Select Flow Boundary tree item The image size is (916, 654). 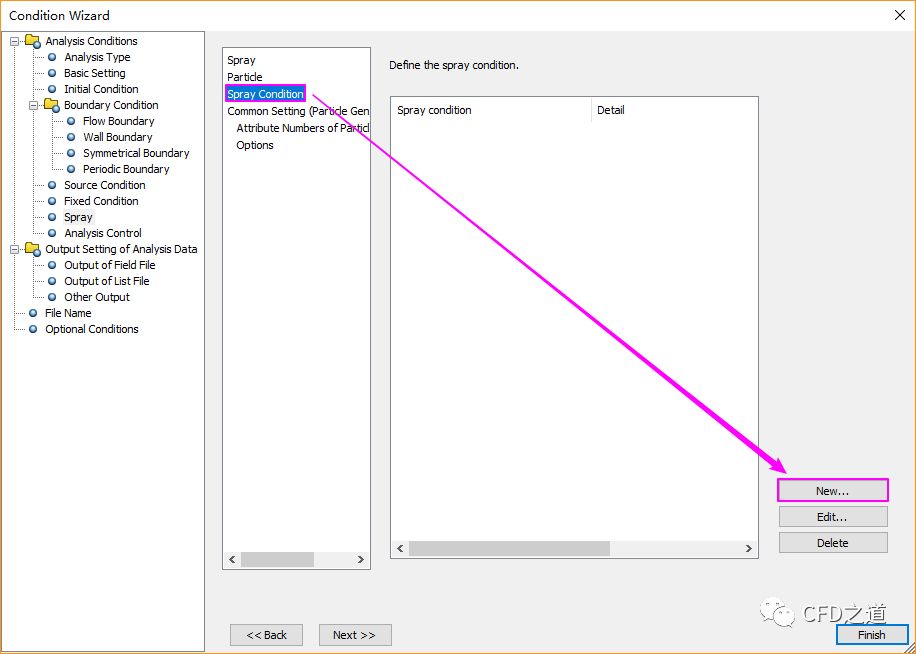119,121
